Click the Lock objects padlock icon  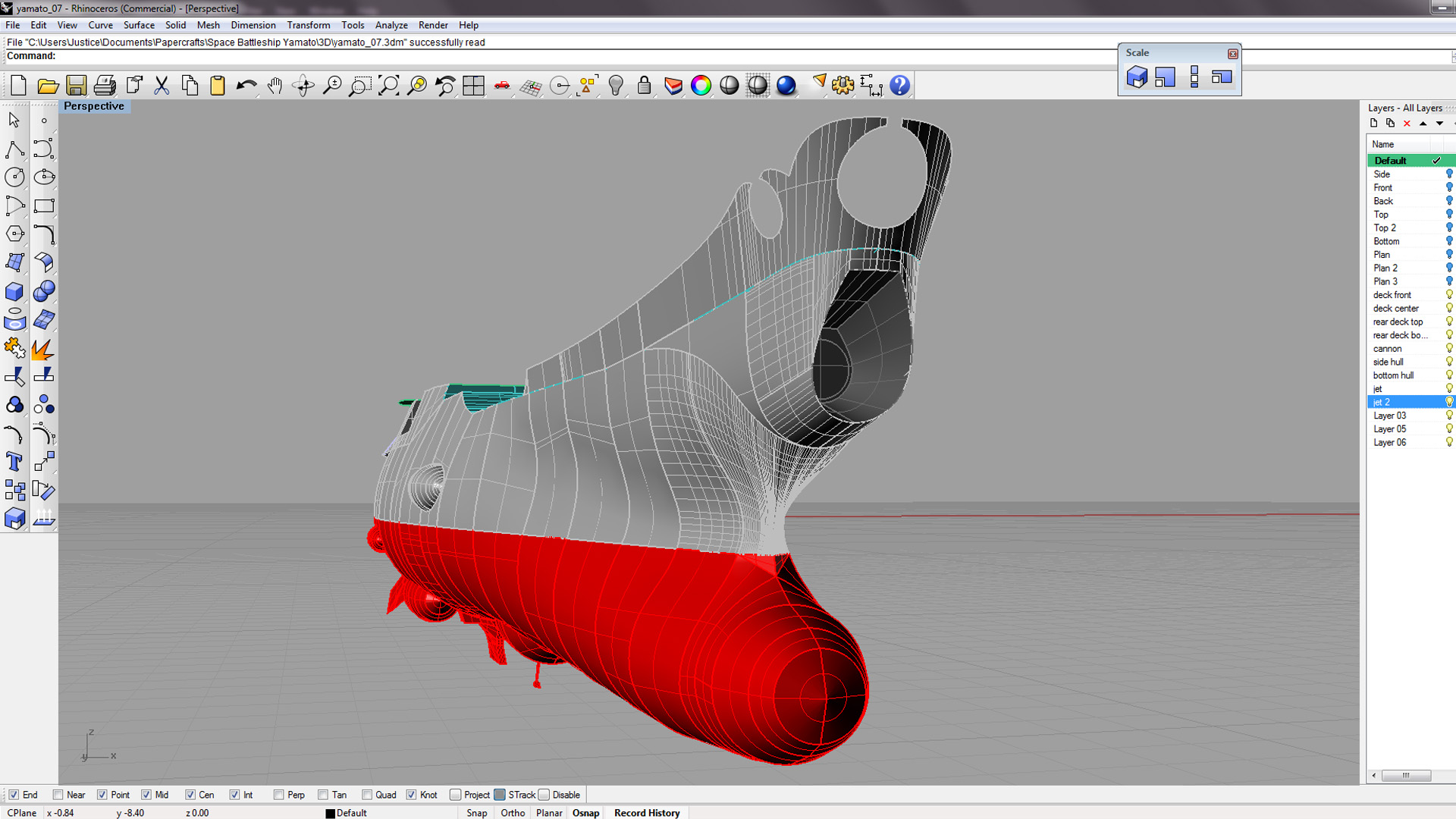coord(645,85)
